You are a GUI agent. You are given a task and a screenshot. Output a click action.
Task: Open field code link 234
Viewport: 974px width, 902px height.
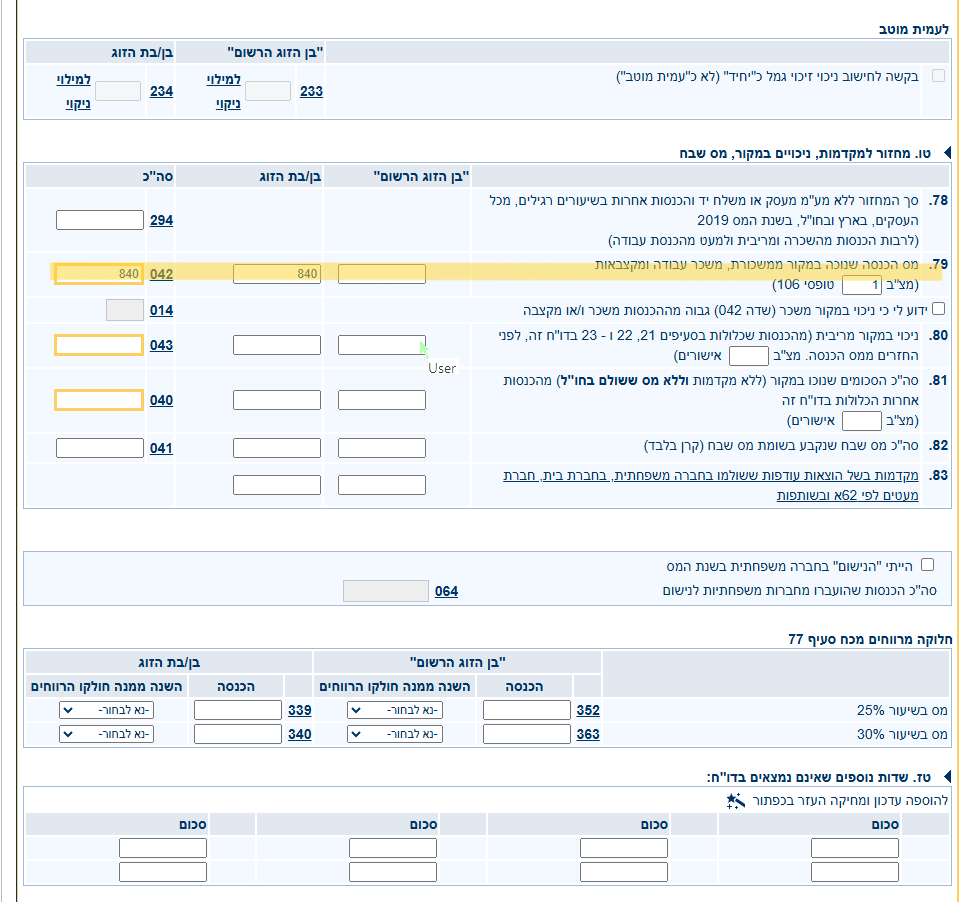162,91
